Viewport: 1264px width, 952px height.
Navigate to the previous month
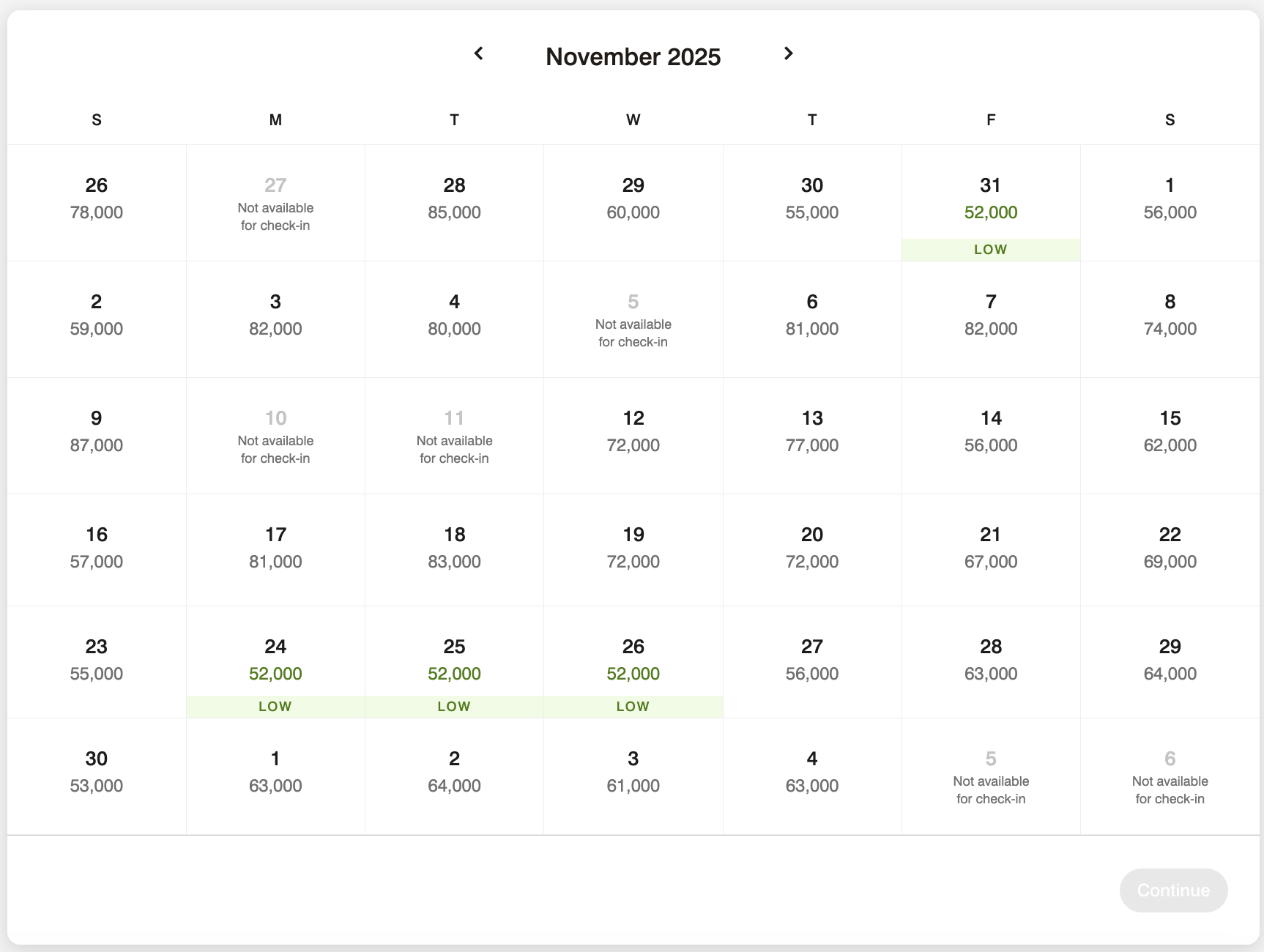pyautogui.click(x=479, y=53)
